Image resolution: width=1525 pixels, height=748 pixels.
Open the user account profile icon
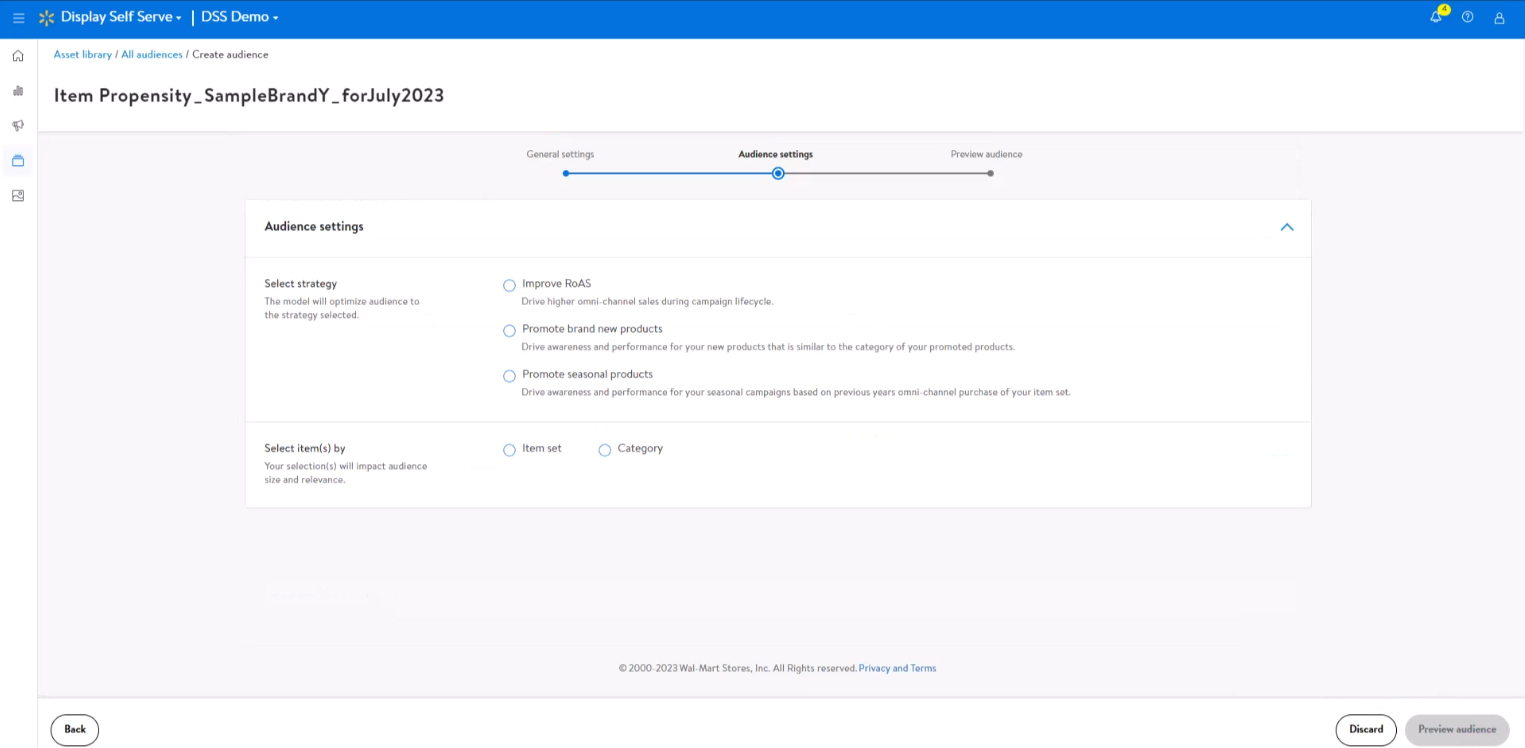tap(1499, 18)
